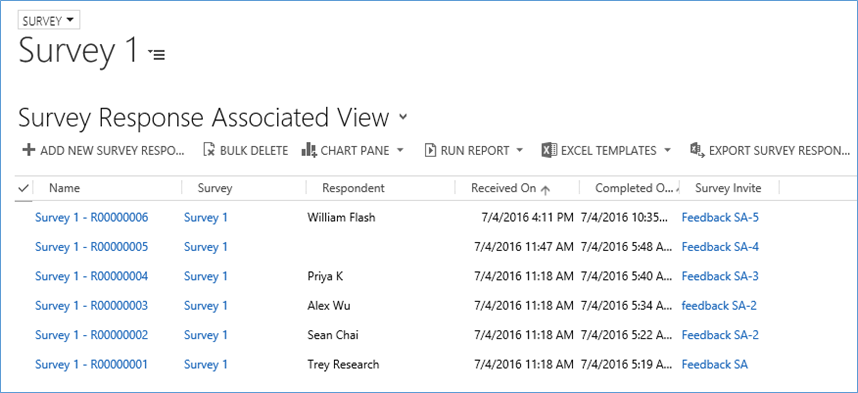Expand the Chart Pane dropdown arrow
This screenshot has height=393, width=858.
(400, 150)
